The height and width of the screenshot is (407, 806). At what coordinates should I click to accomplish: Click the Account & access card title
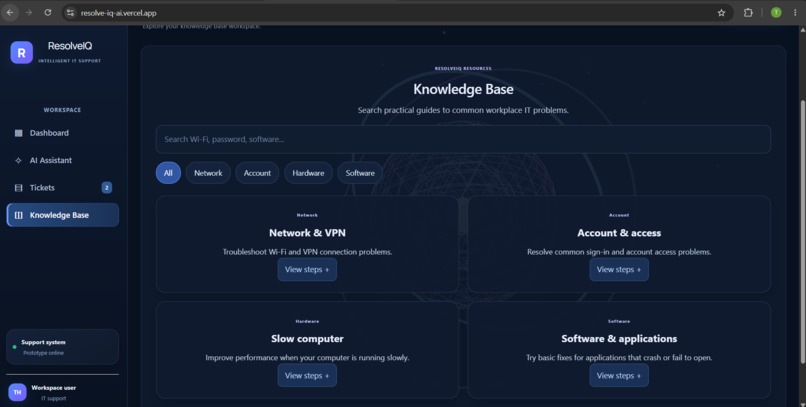[x=619, y=233]
